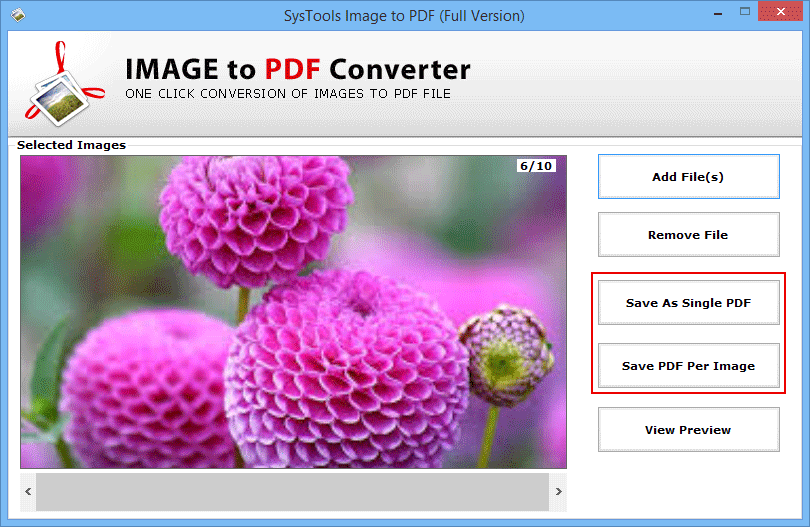
Task: Click the ONE CLICK CONVERSION tagline
Action: coord(288,94)
